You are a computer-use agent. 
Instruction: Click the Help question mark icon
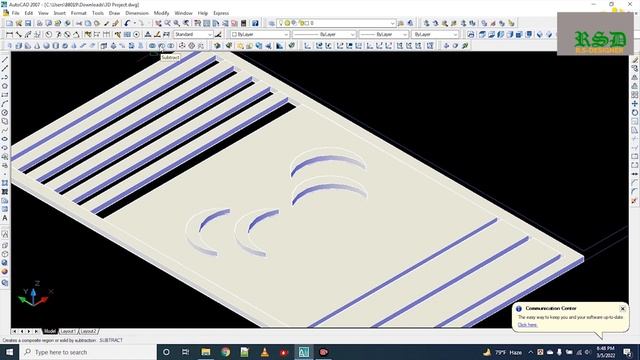255,23
